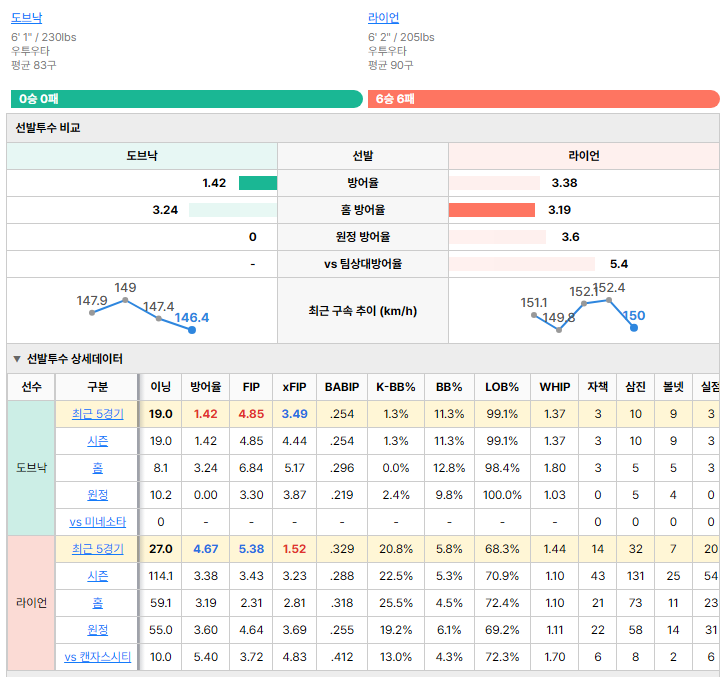Image resolution: width=726 pixels, height=677 pixels.
Task: Open the vs 캔자스시티 matchup link
Action: point(98,657)
